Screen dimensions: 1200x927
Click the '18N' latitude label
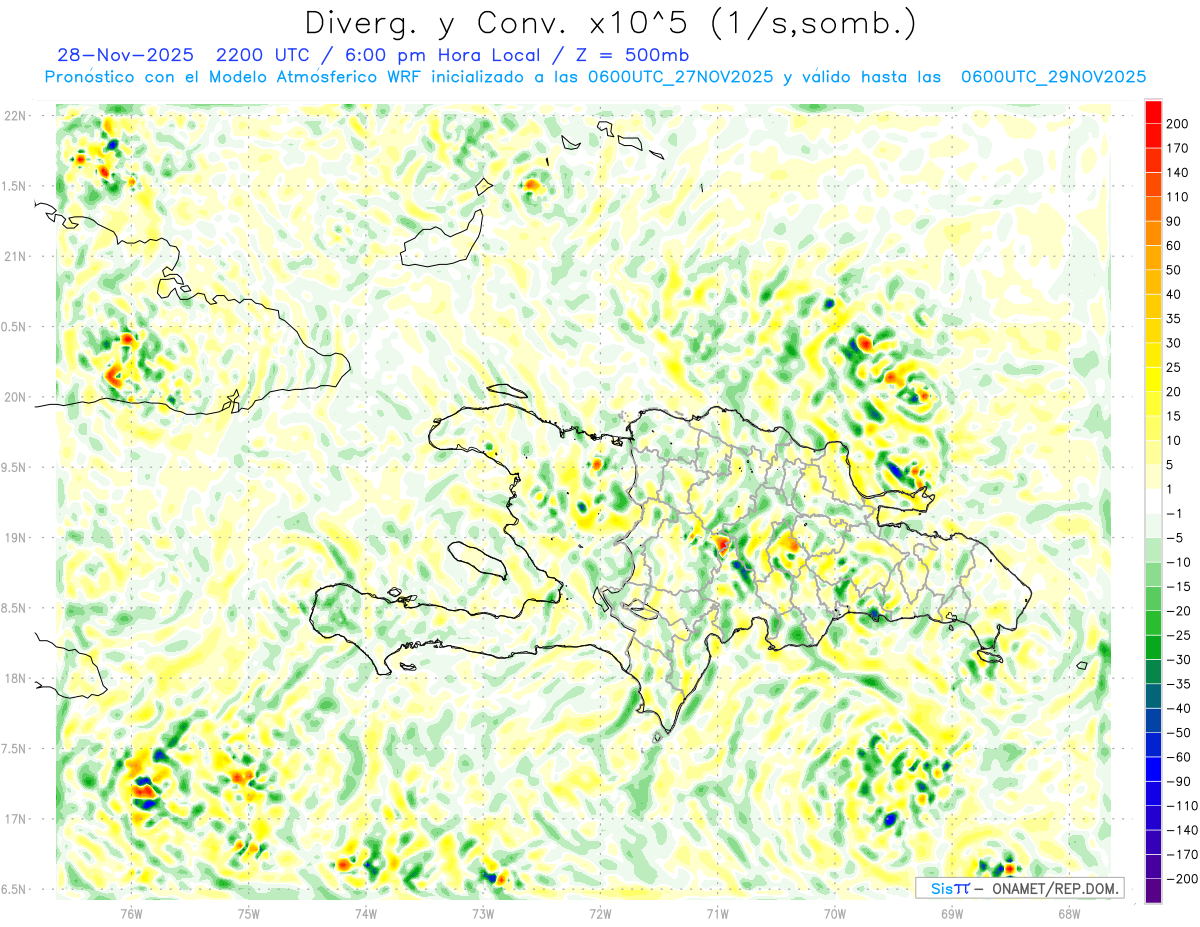tap(15, 678)
